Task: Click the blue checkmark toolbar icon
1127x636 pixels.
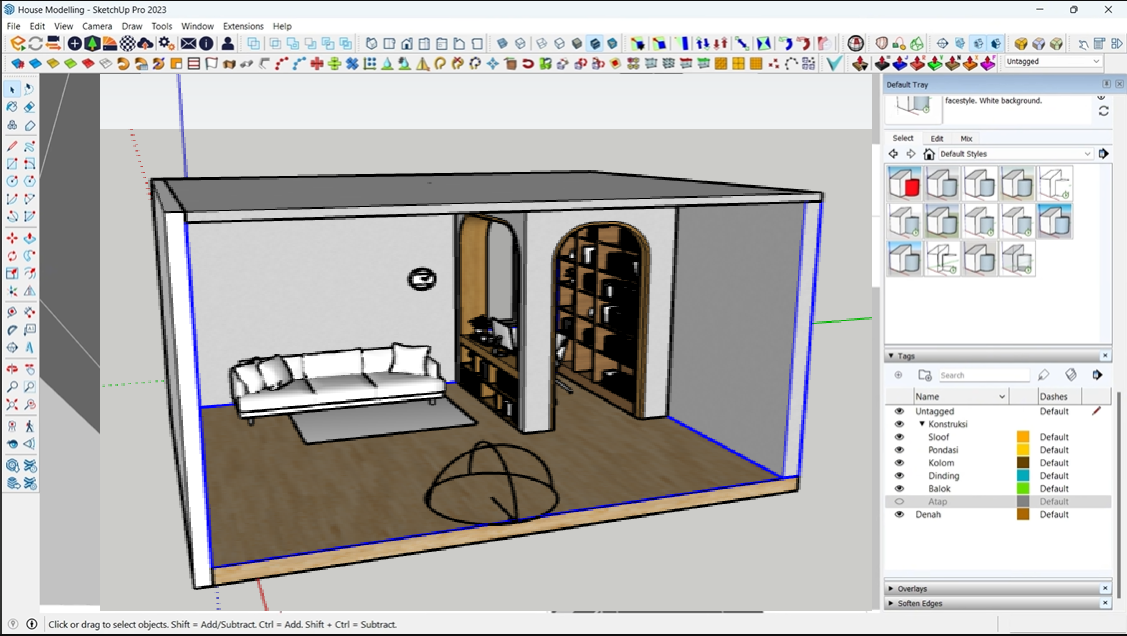Action: (x=834, y=63)
